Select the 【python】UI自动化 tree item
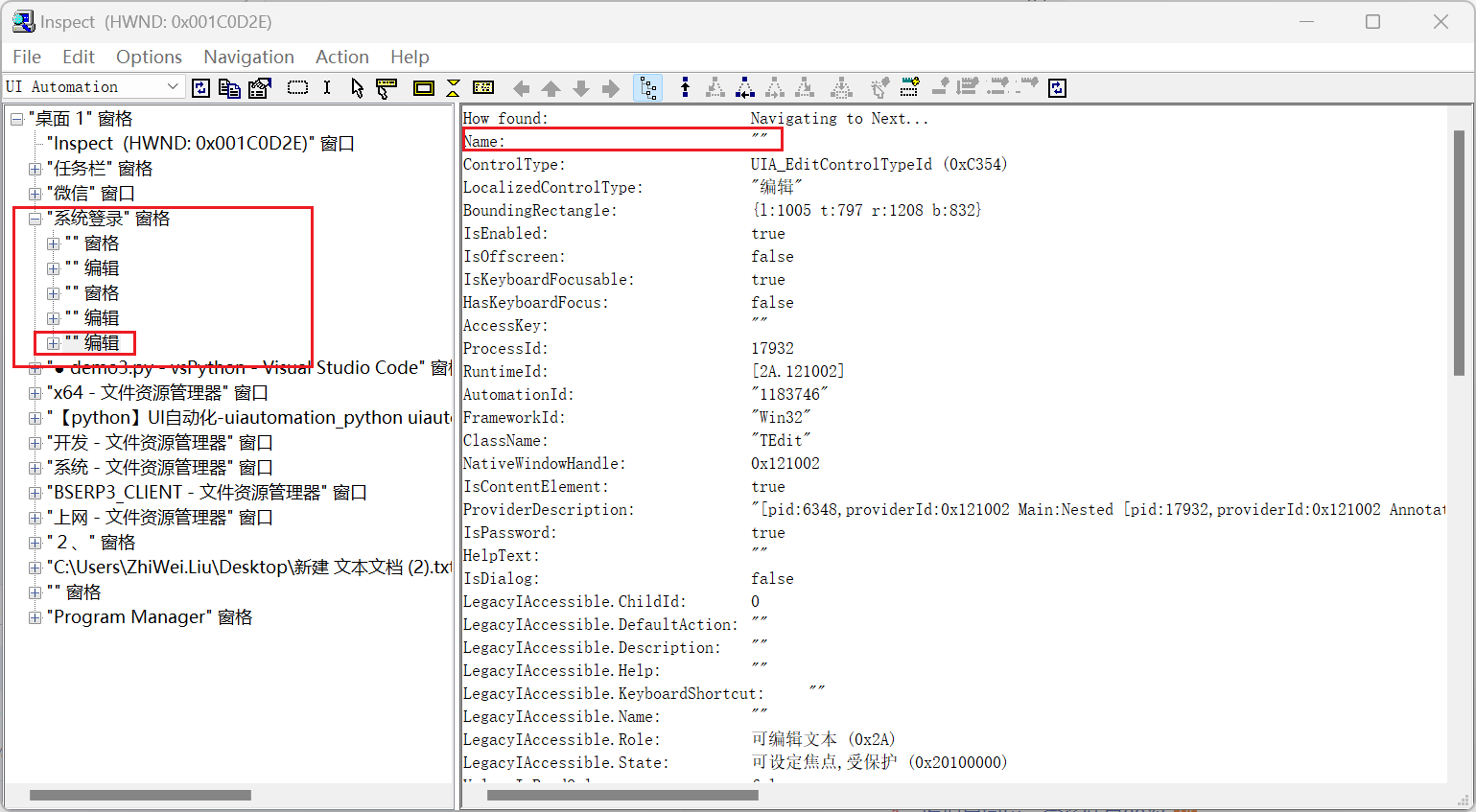 pos(249,418)
